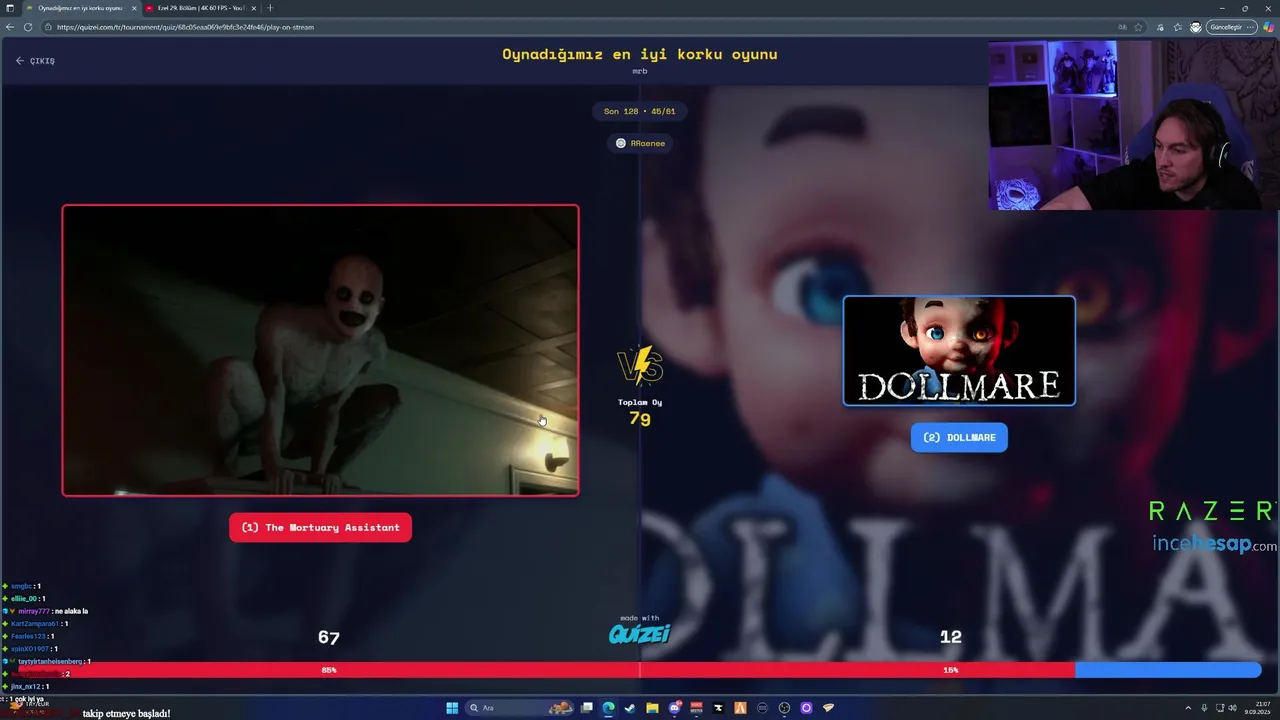Image resolution: width=1280 pixels, height=720 pixels.
Task: Vote for (2) DOLLMARE button
Action: click(x=959, y=437)
